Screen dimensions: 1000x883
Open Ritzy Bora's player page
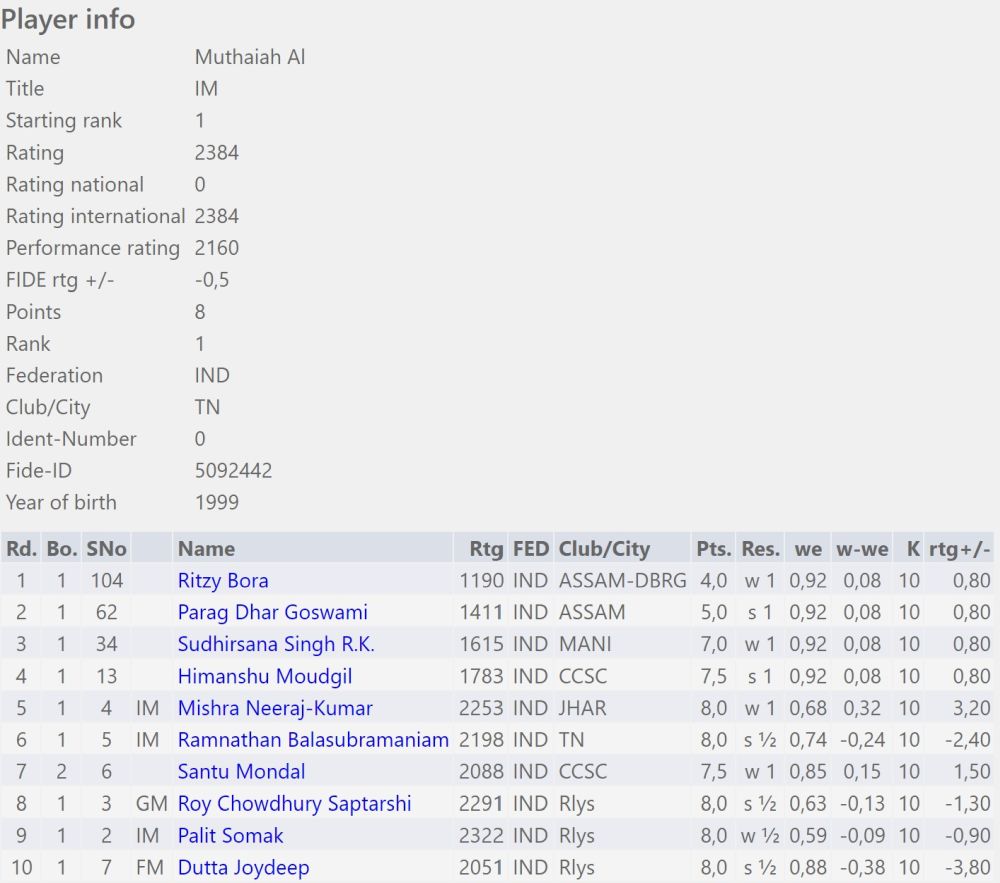tap(223, 580)
